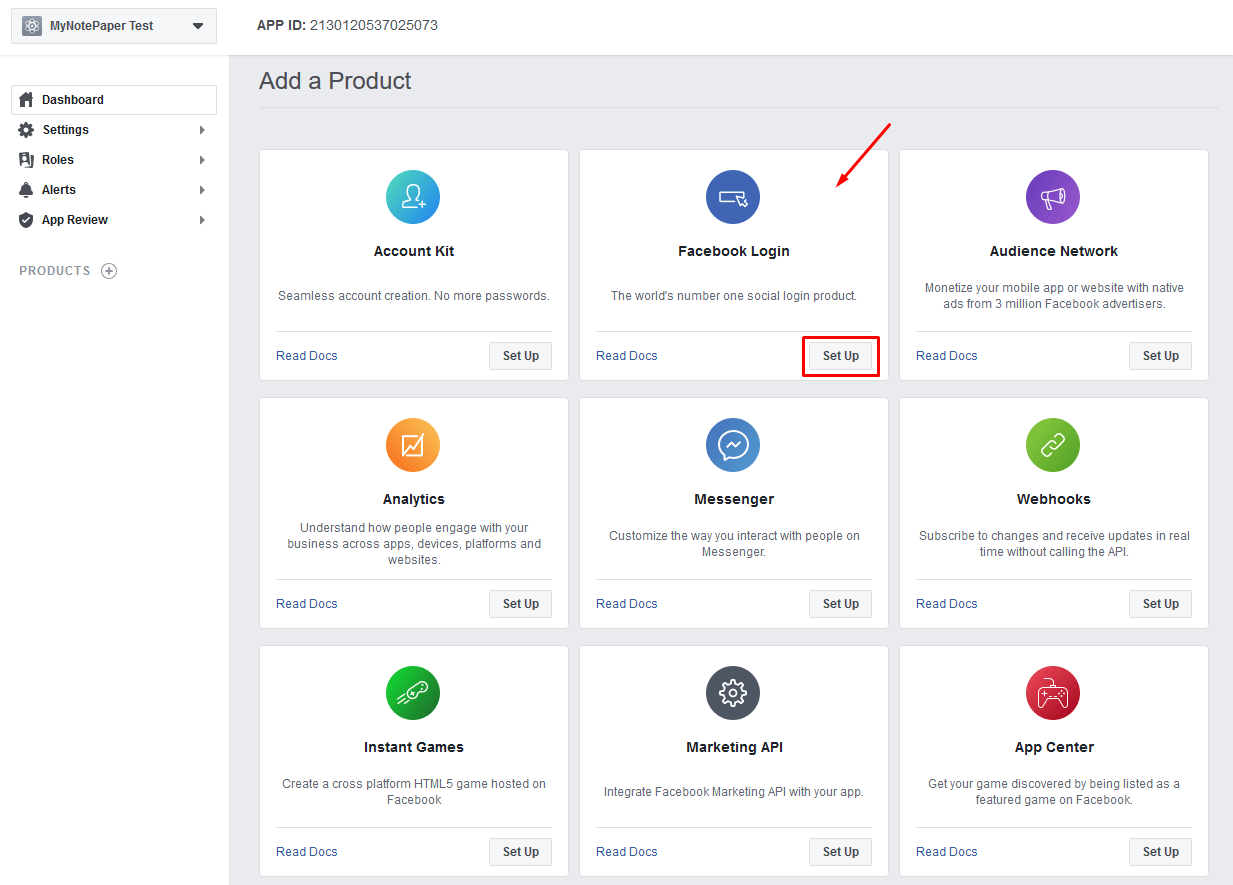Click the red App Center gamepad icon
The image size is (1233, 885).
tap(1053, 693)
